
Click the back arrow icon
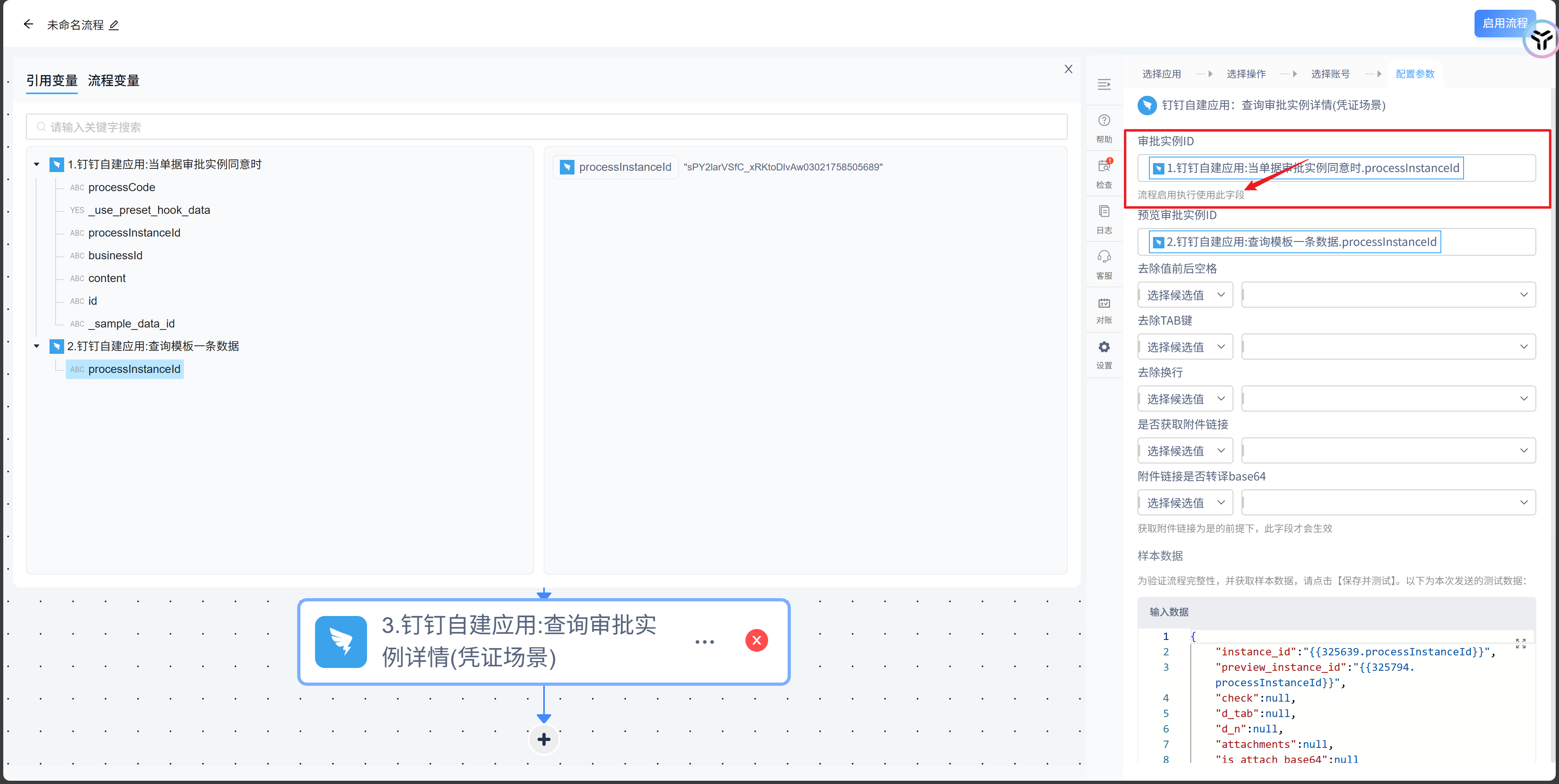click(x=28, y=24)
